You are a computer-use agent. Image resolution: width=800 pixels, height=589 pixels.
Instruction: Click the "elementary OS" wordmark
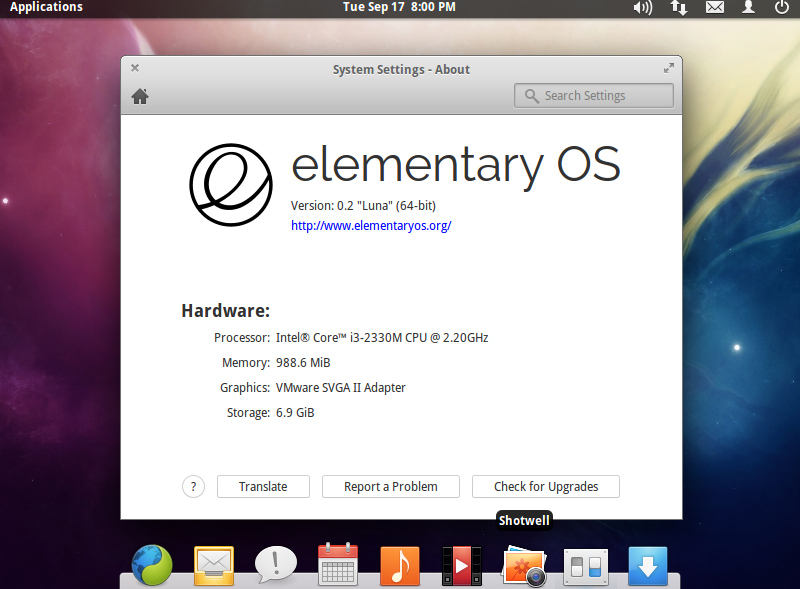pyautogui.click(x=456, y=166)
